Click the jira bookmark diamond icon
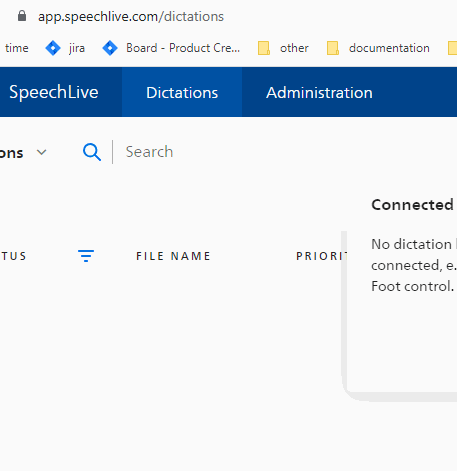457x471 pixels. [x=53, y=48]
